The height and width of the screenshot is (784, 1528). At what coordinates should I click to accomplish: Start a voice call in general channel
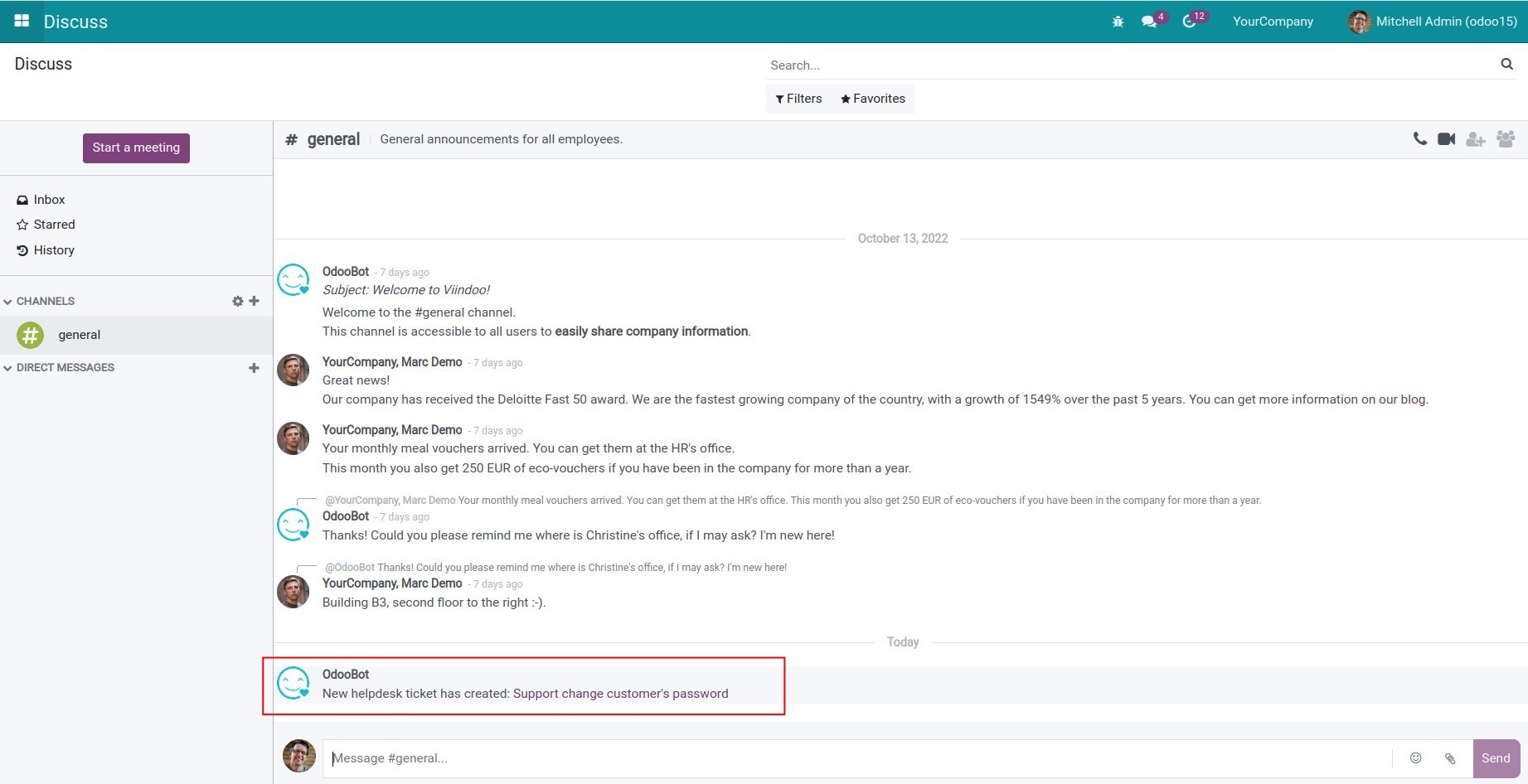pyautogui.click(x=1419, y=138)
